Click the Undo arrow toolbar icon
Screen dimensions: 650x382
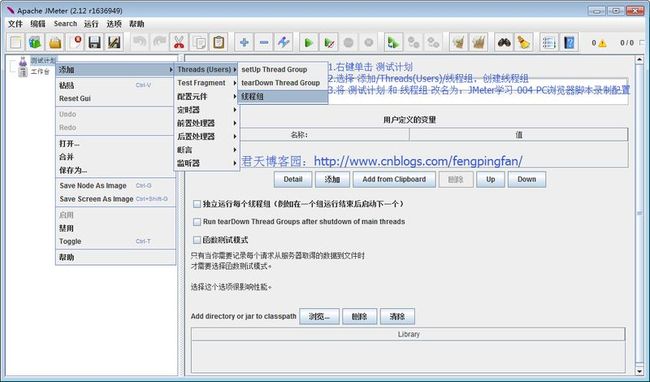click(140, 42)
